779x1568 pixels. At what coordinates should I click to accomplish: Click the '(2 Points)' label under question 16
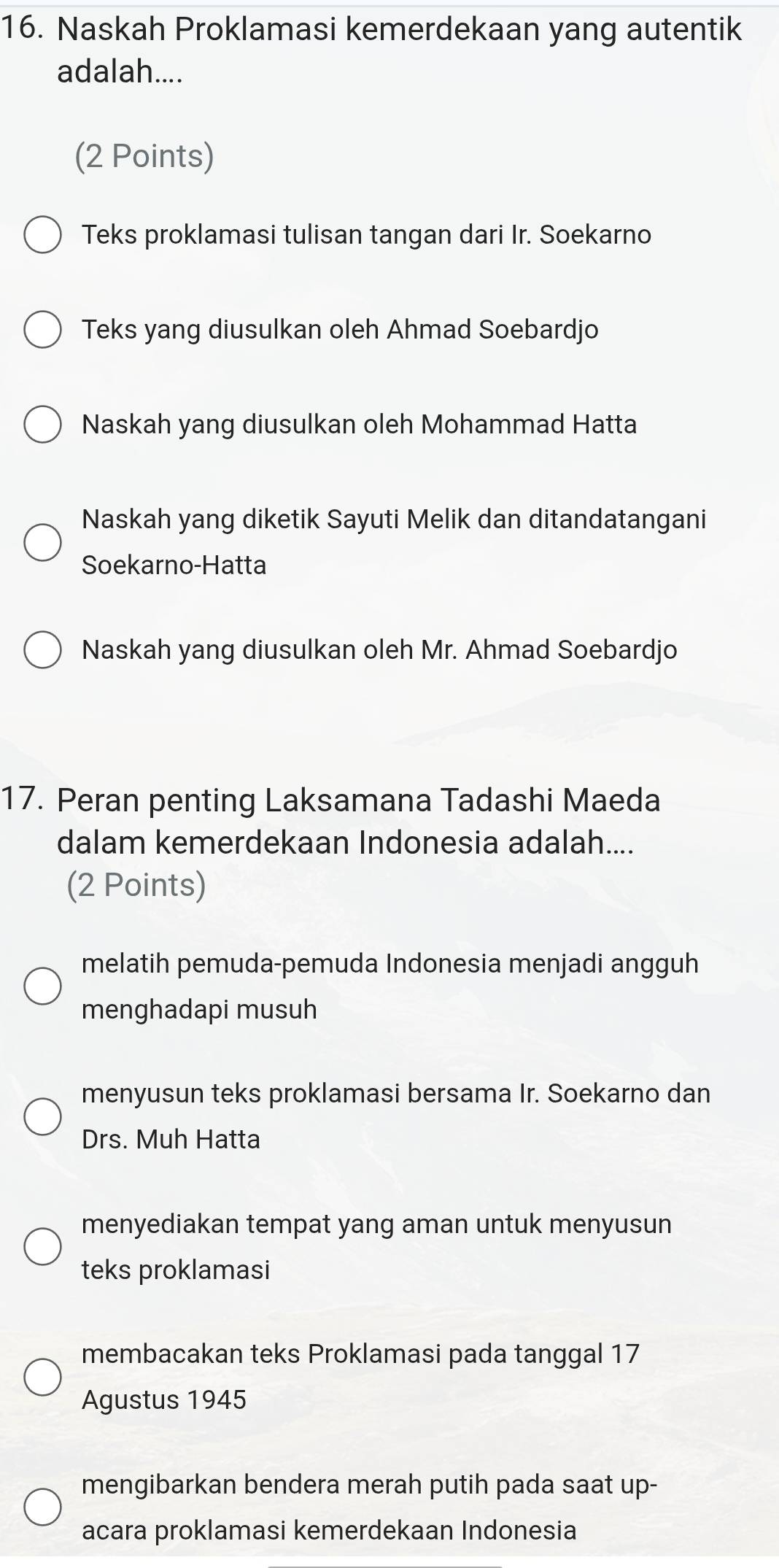144,156
